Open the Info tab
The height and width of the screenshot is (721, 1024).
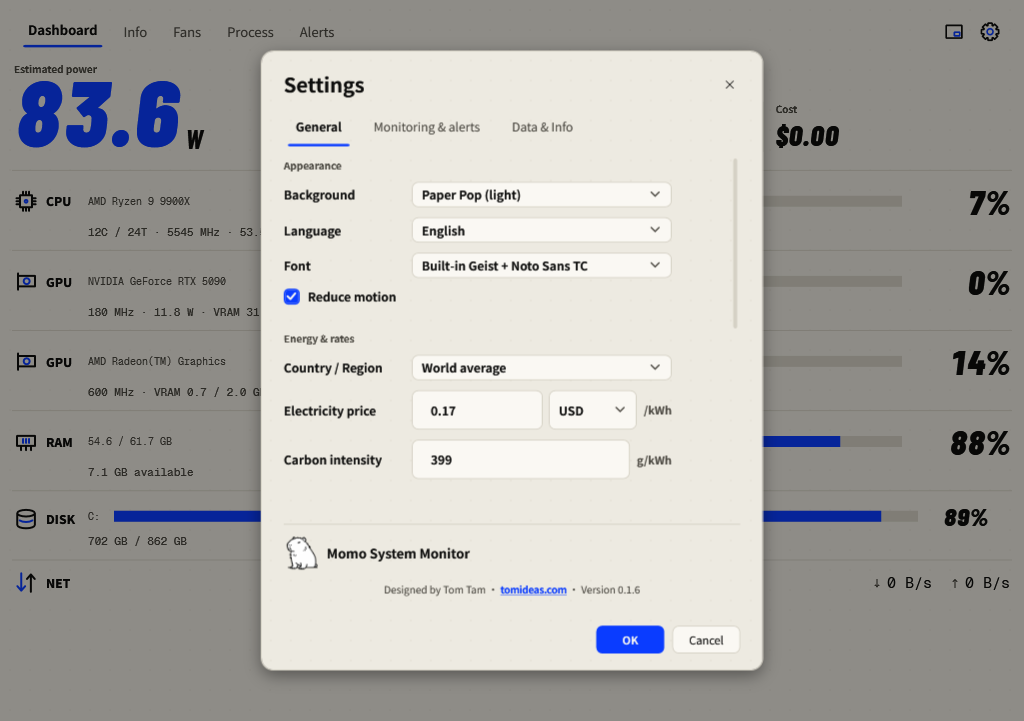pyautogui.click(x=135, y=32)
